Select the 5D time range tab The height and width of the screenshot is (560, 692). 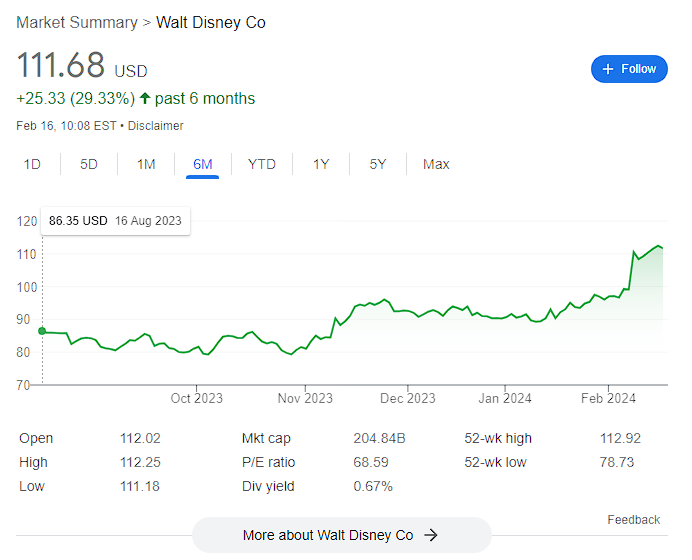88,164
